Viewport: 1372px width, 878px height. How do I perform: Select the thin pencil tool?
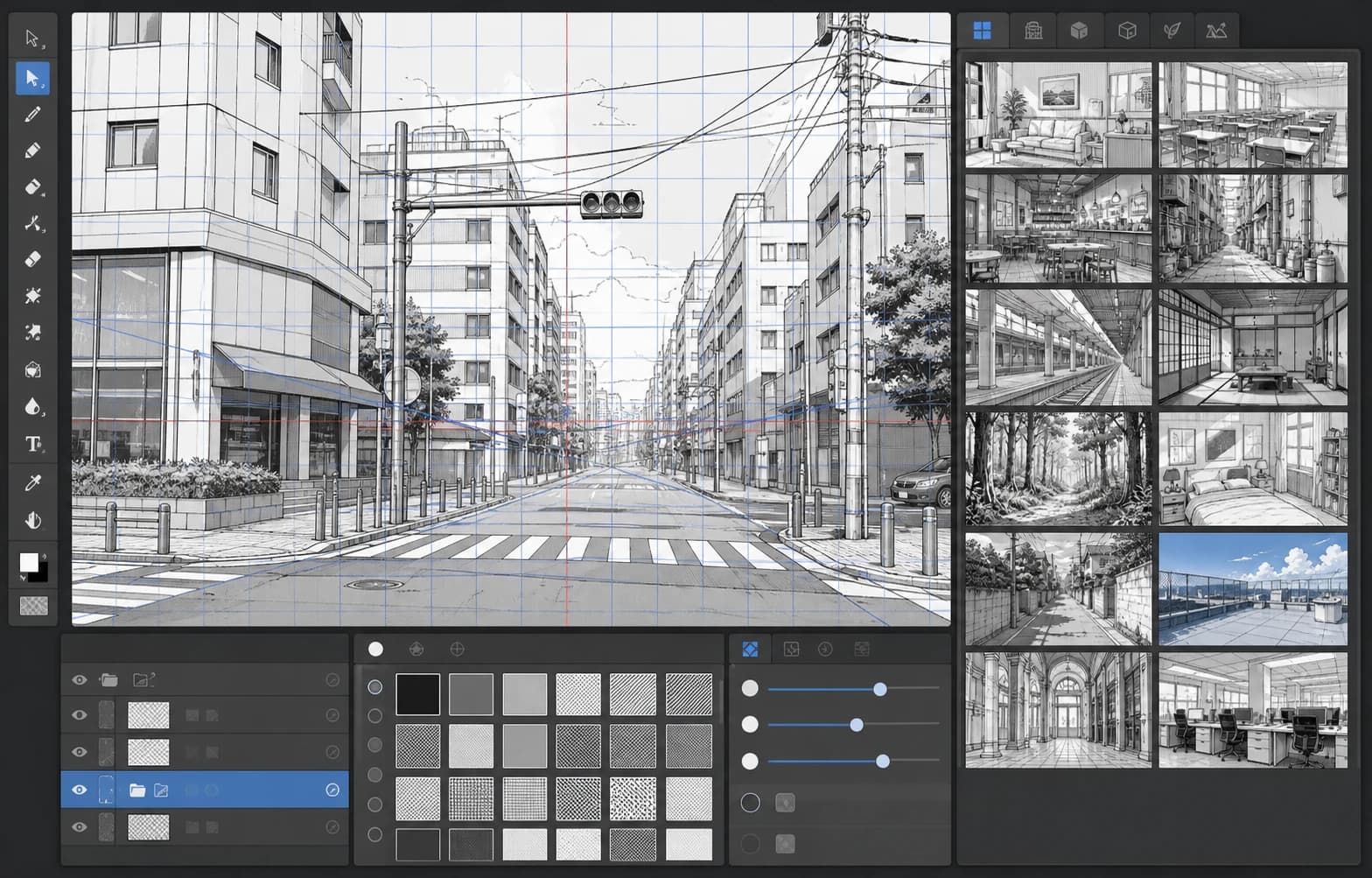click(32, 114)
